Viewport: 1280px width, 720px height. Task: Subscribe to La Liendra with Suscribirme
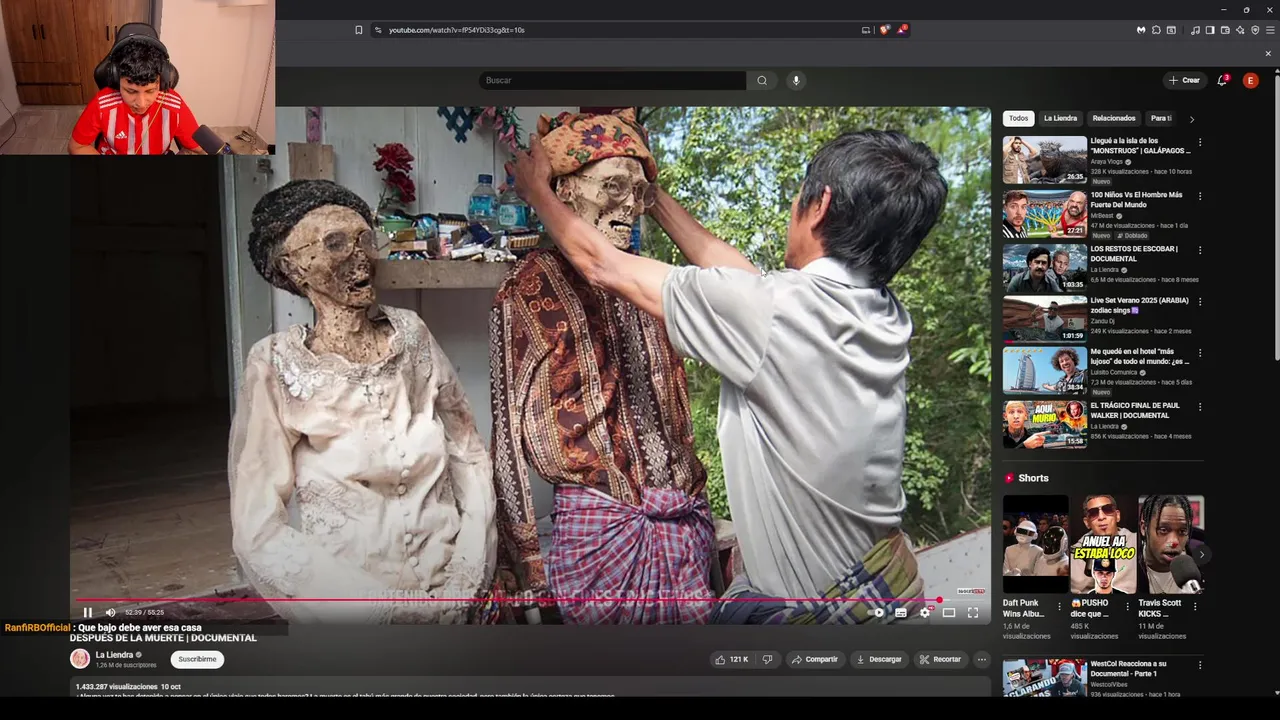pyautogui.click(x=197, y=659)
